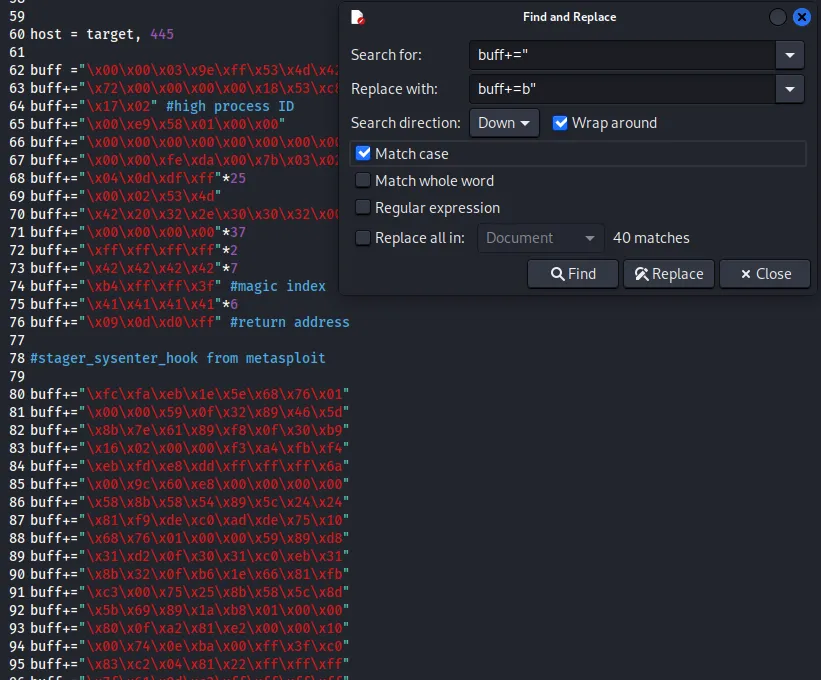Click line number 78 in the gutter
The width and height of the screenshot is (821, 680).
point(17,359)
